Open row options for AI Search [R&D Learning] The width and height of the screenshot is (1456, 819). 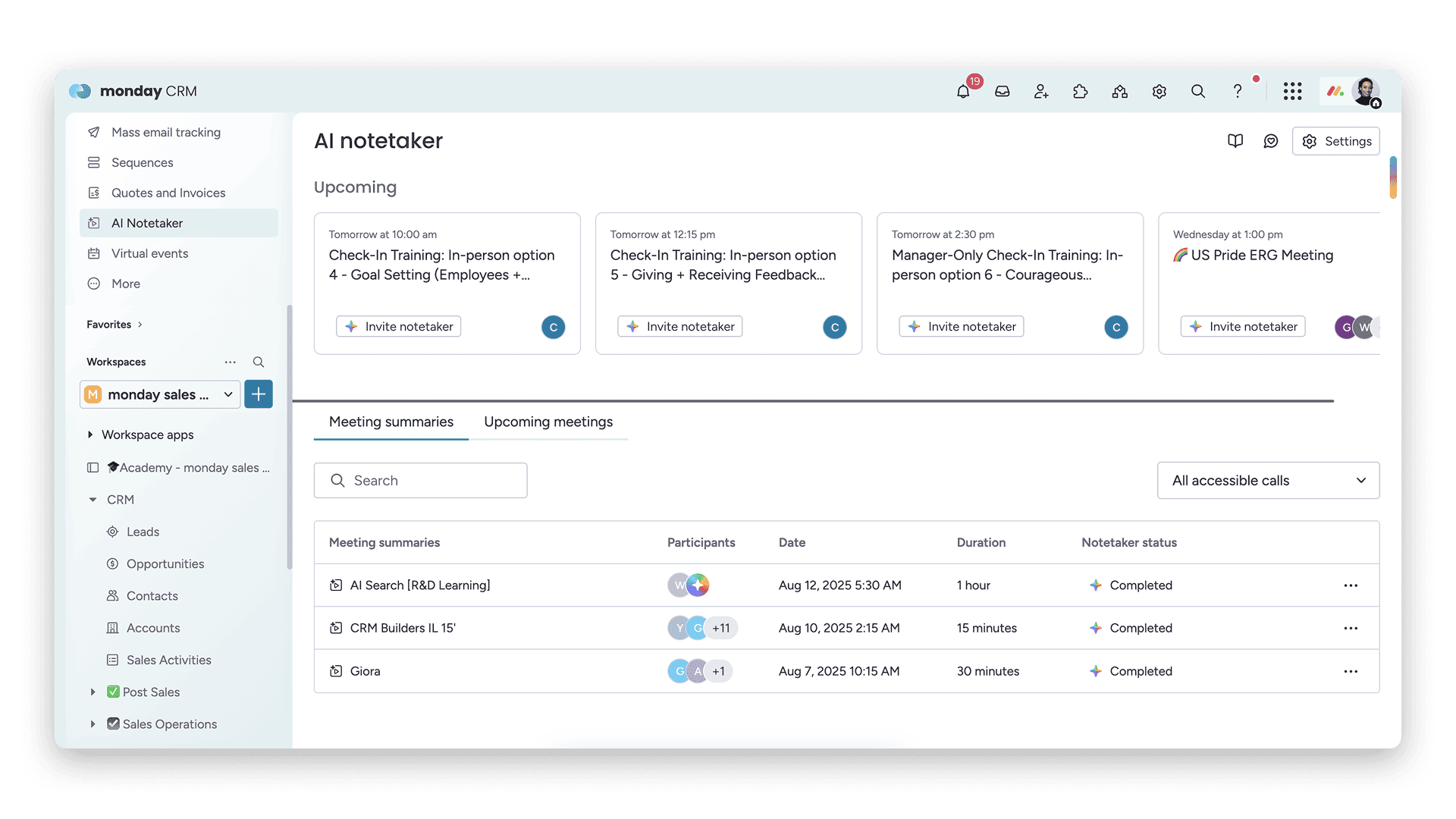(x=1351, y=585)
